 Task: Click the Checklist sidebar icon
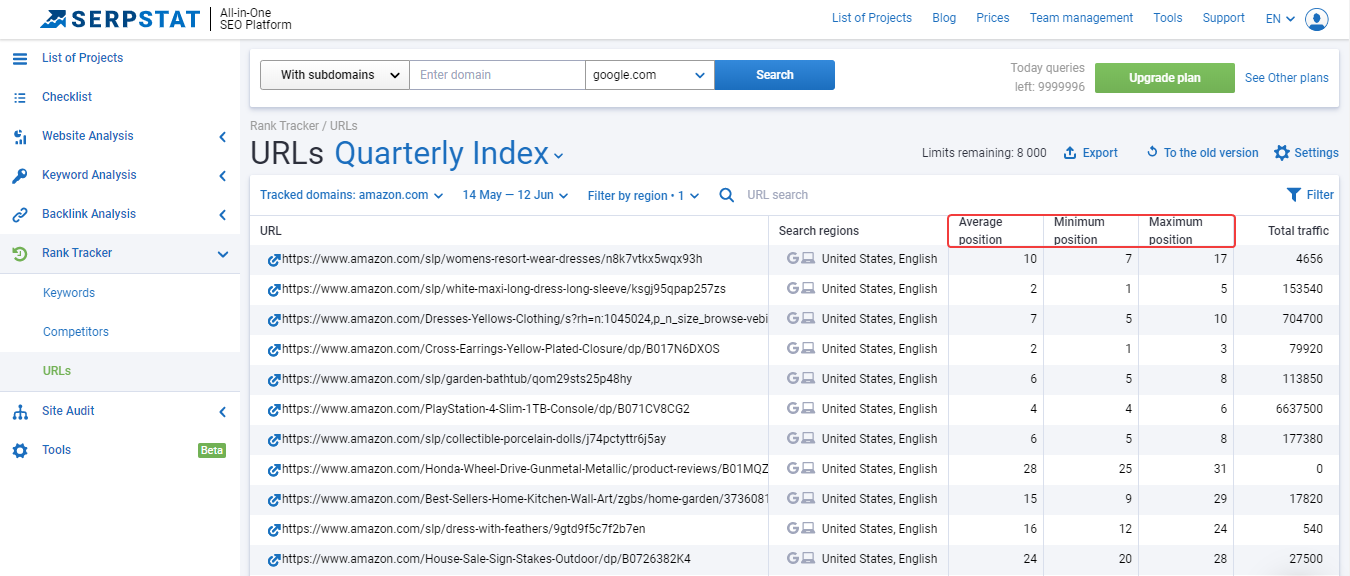[x=20, y=97]
